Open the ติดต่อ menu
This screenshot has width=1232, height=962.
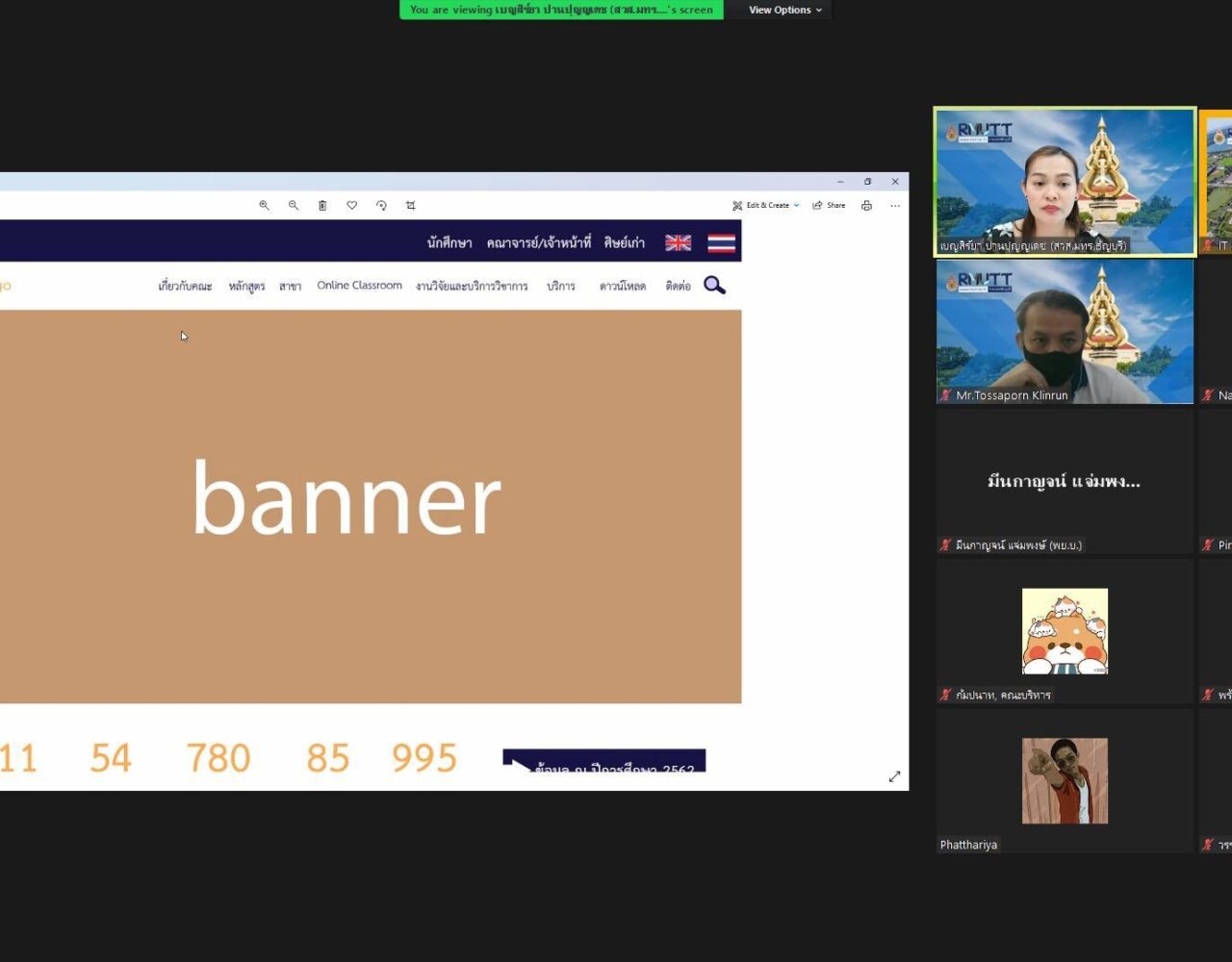(x=678, y=286)
